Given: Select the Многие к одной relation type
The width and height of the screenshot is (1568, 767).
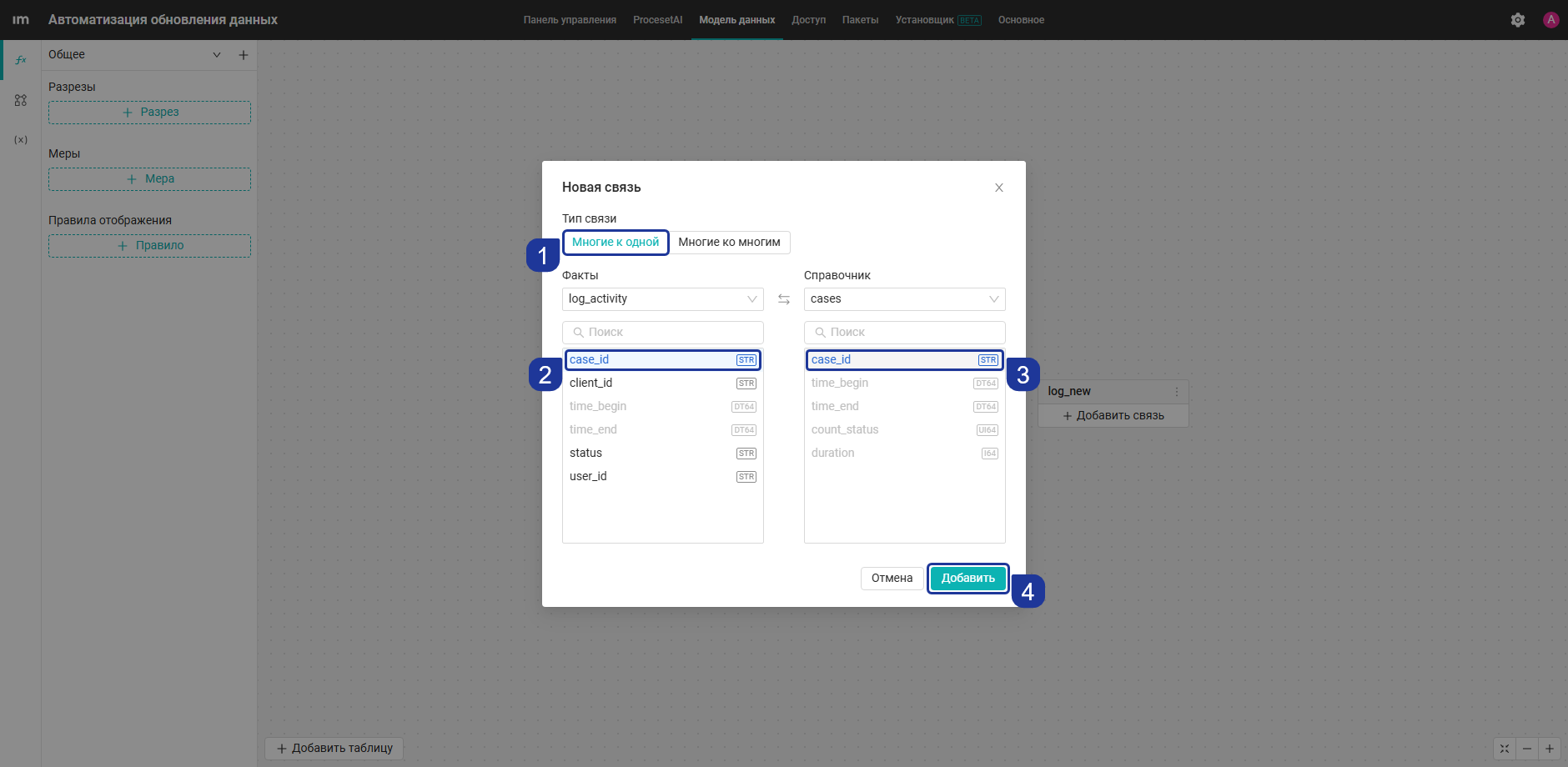Looking at the screenshot, I should pos(616,243).
